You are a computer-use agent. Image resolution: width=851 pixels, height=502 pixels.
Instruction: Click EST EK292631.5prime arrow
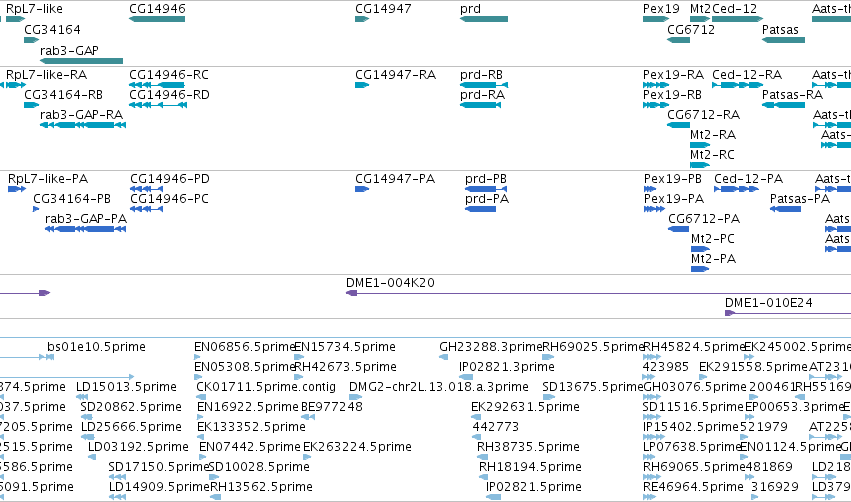click(x=476, y=417)
